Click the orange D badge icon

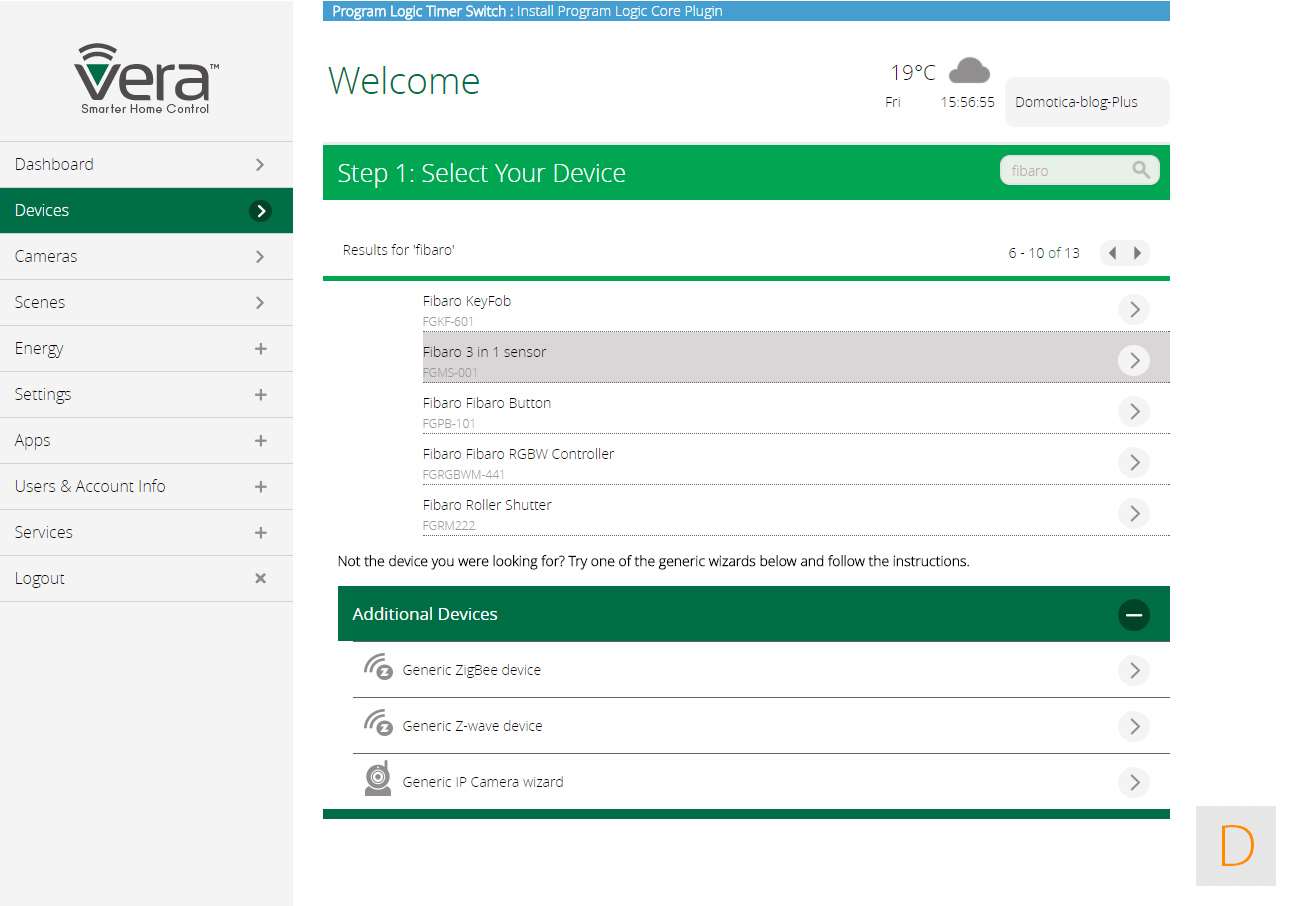pos(1236,846)
